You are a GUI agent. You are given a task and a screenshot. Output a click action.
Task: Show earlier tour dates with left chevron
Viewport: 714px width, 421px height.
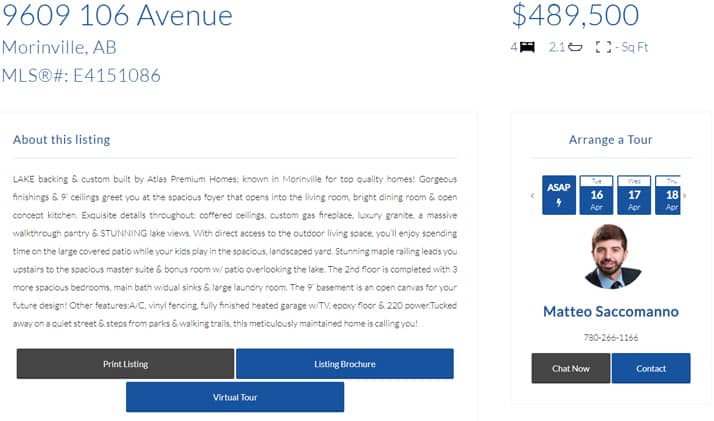tap(532, 196)
